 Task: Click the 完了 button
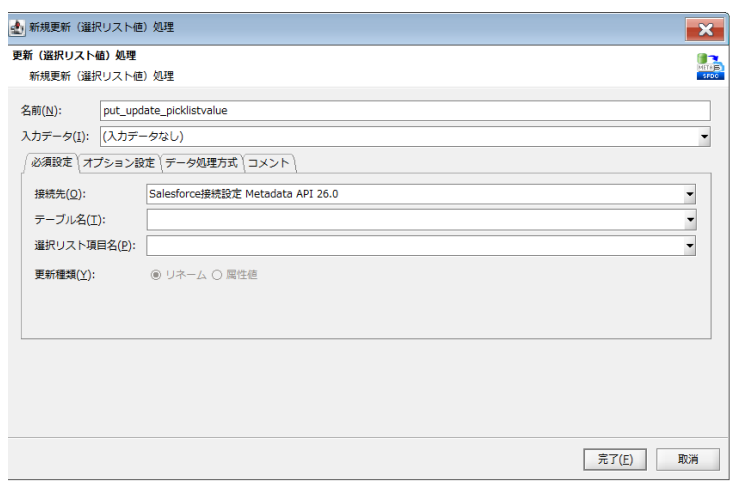615,459
